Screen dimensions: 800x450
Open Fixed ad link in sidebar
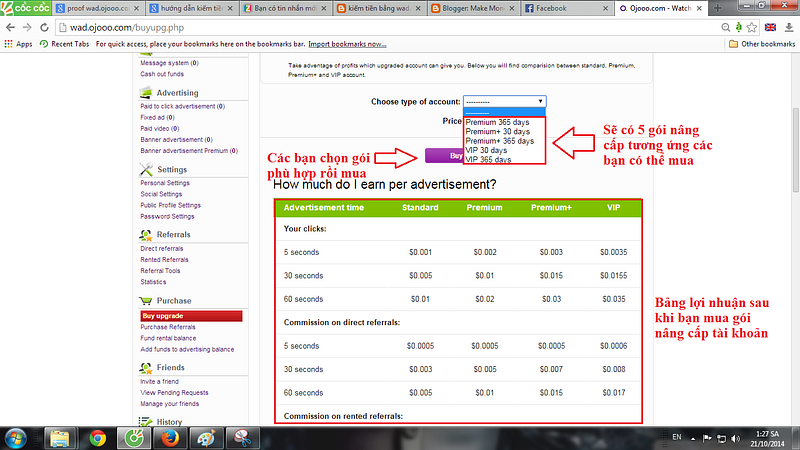coord(158,118)
